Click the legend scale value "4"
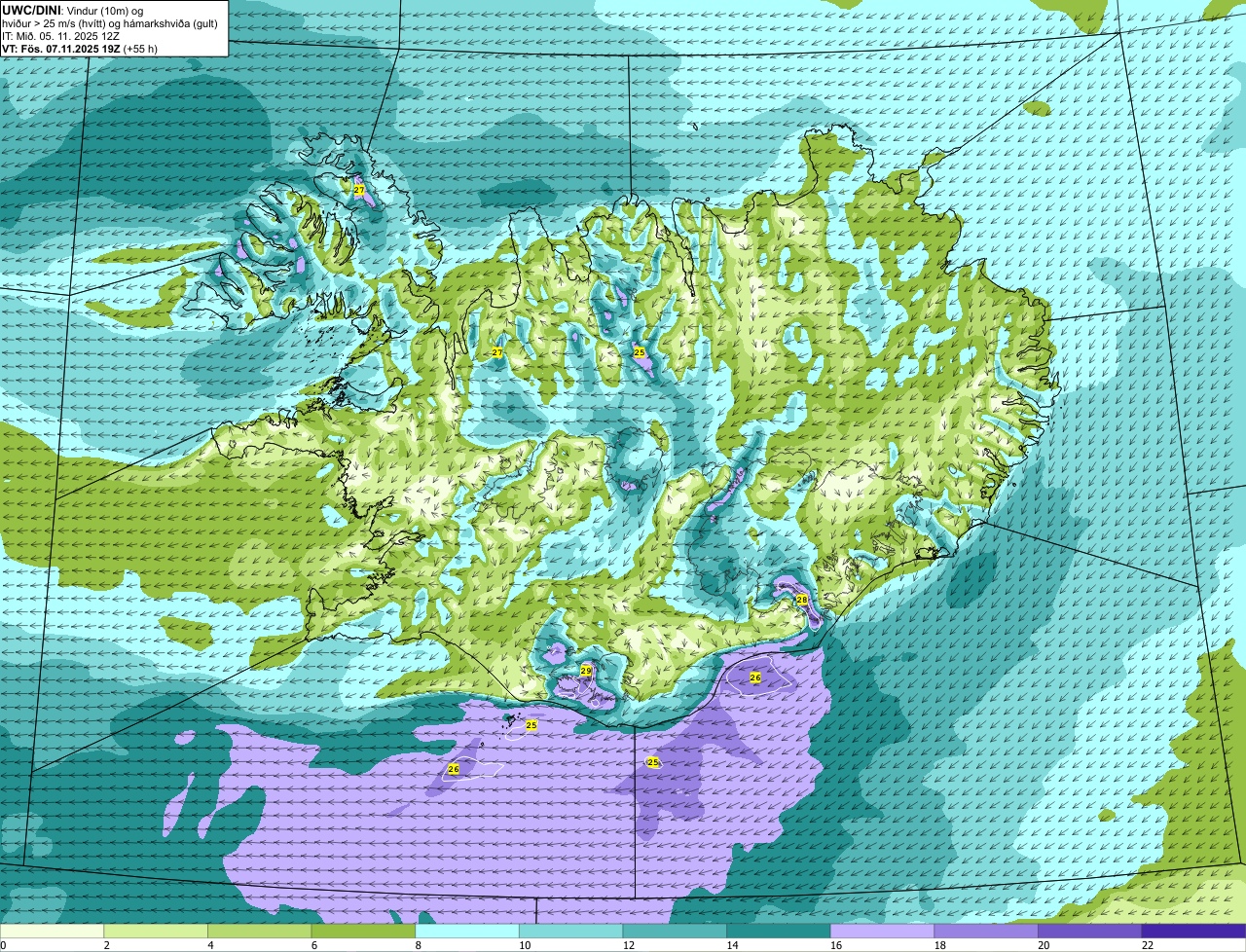This screenshot has height=952, width=1246. 211,945
